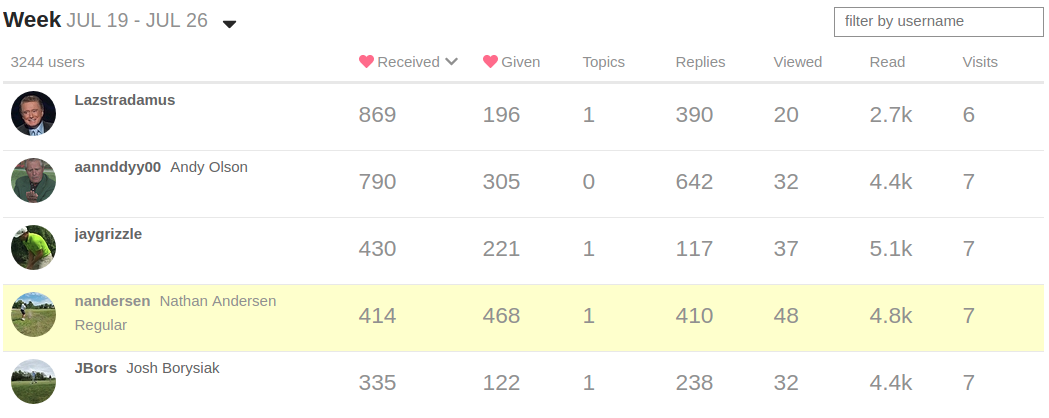1049x418 pixels.
Task: Sort table by Topics column
Action: click(x=603, y=62)
